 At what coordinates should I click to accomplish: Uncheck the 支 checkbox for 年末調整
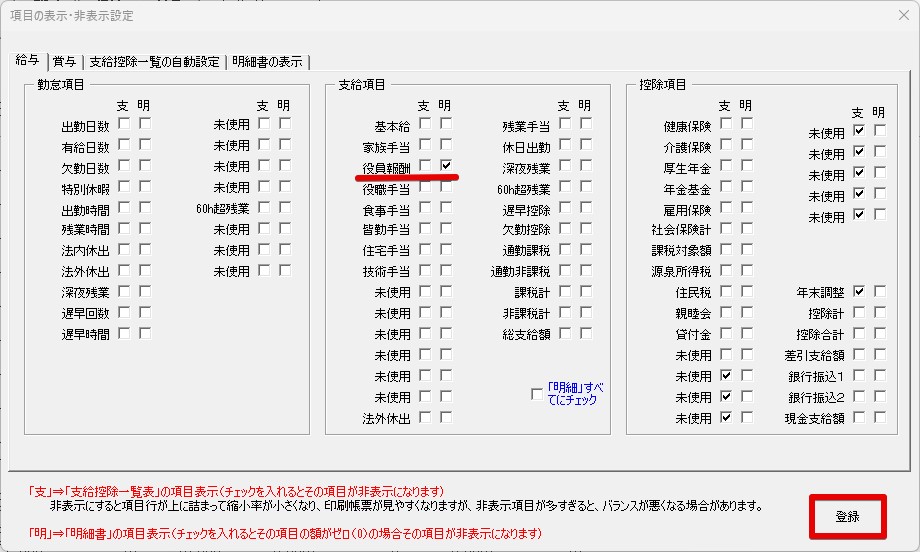point(858,291)
